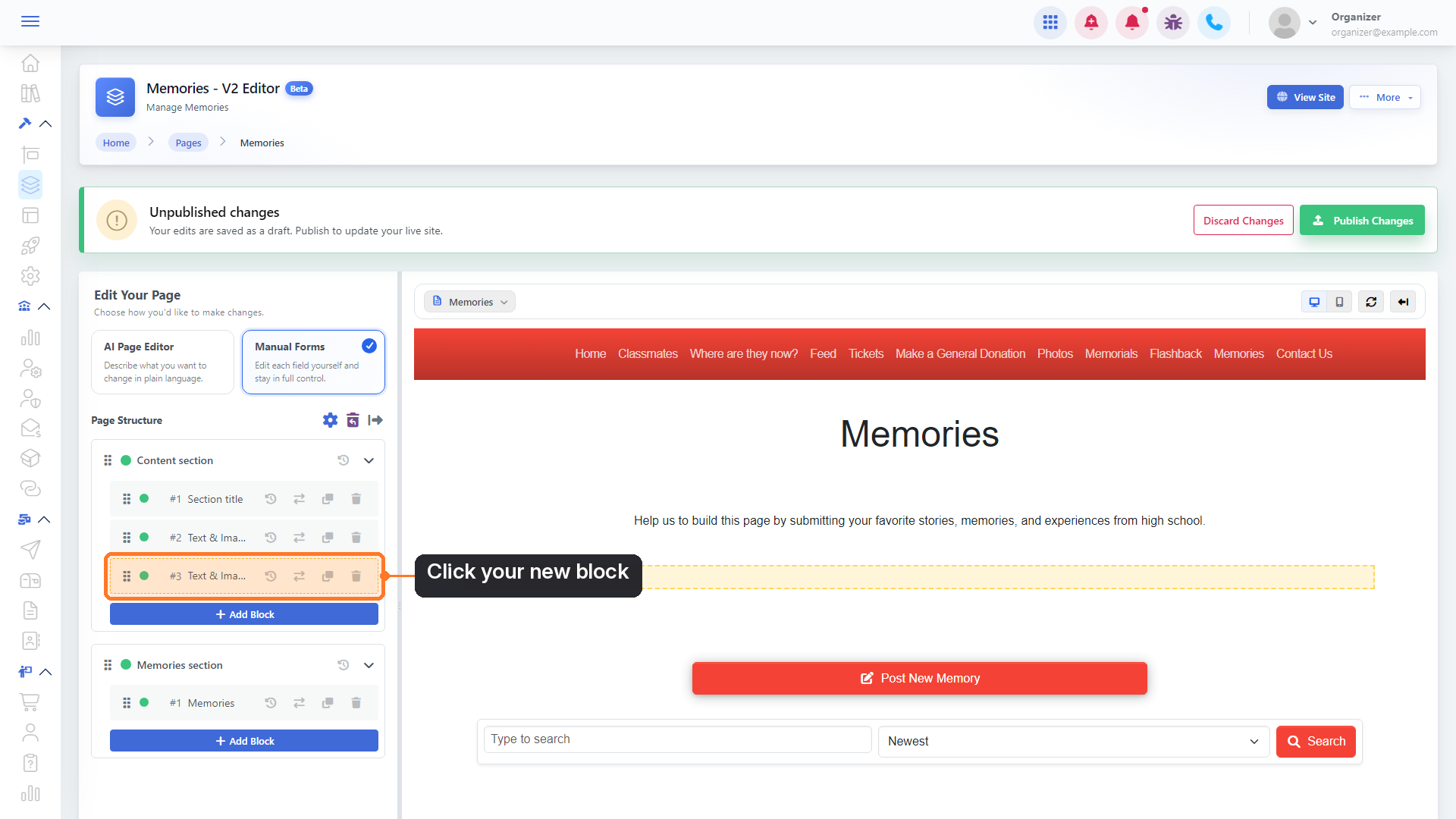Viewport: 1456px width, 819px height.
Task: Click the Post New Memory button
Action: point(919,678)
